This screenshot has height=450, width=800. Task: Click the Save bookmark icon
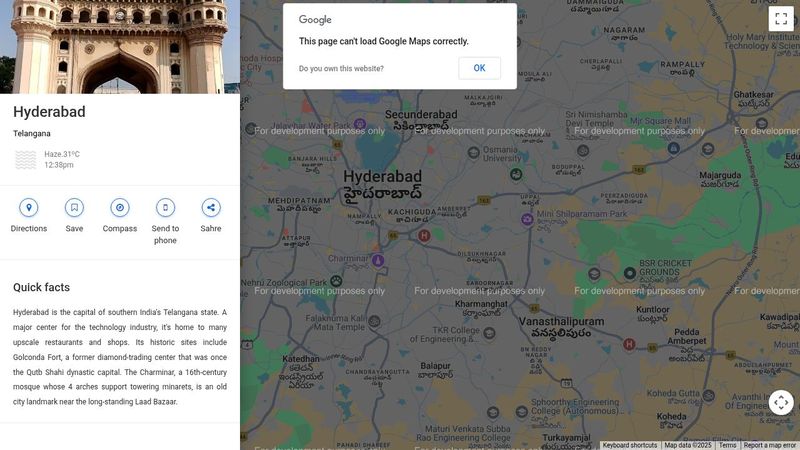pyautogui.click(x=74, y=208)
